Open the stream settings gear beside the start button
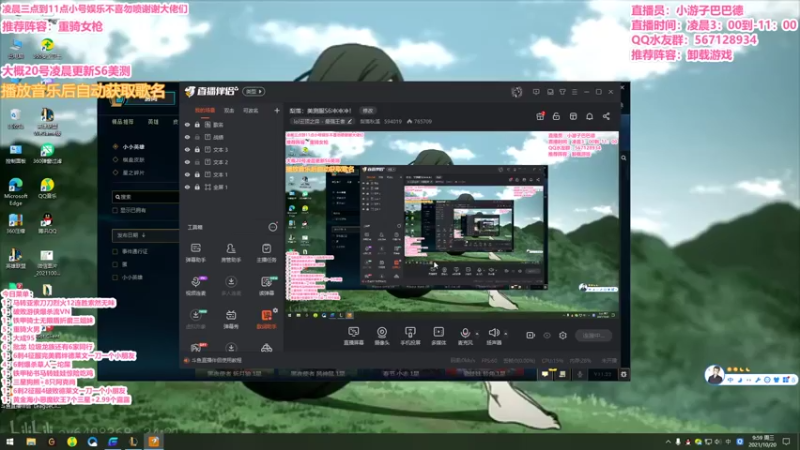 pyautogui.click(x=563, y=335)
